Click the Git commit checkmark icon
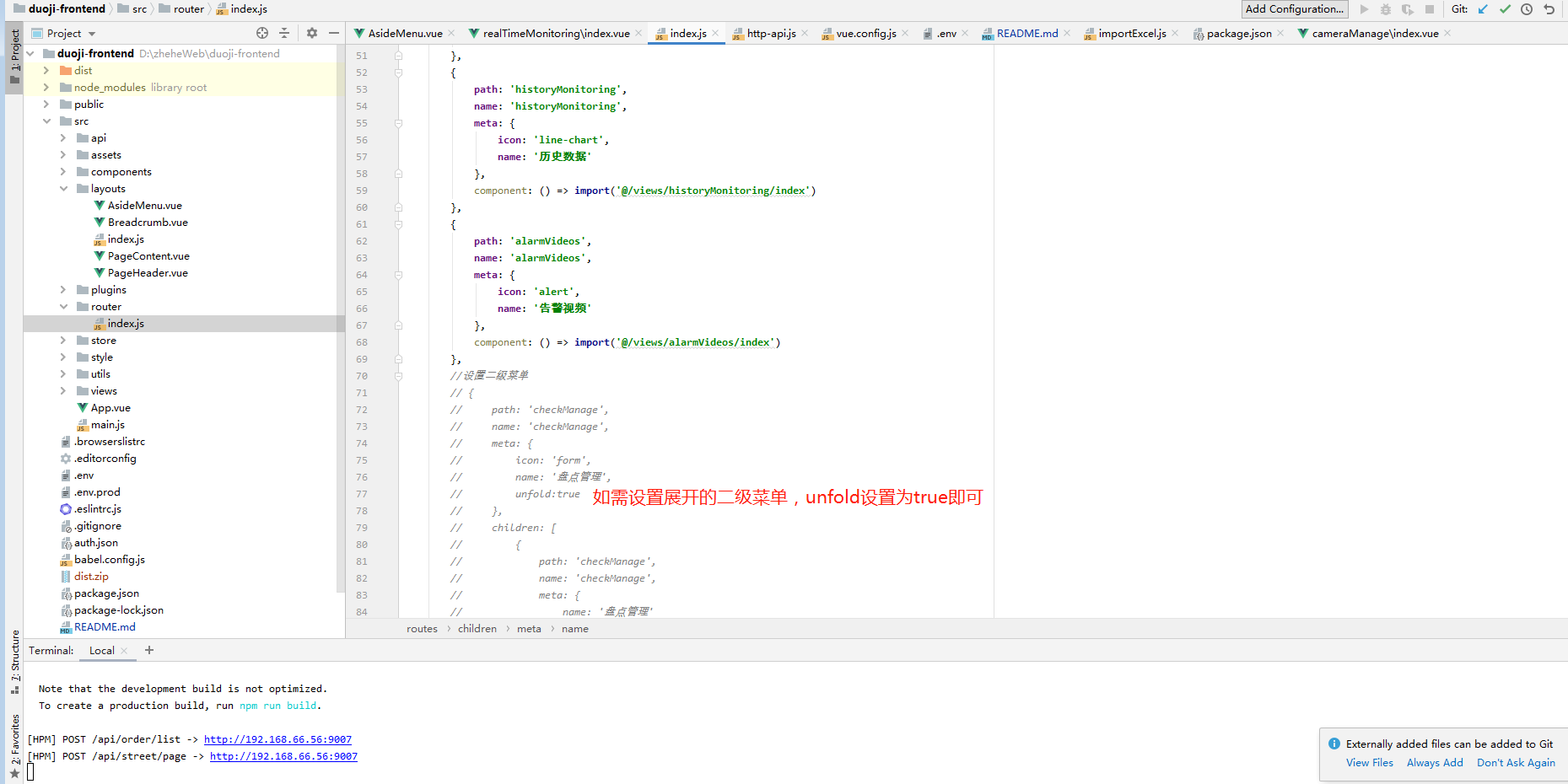This screenshot has height=784, width=1568. 1505,9
